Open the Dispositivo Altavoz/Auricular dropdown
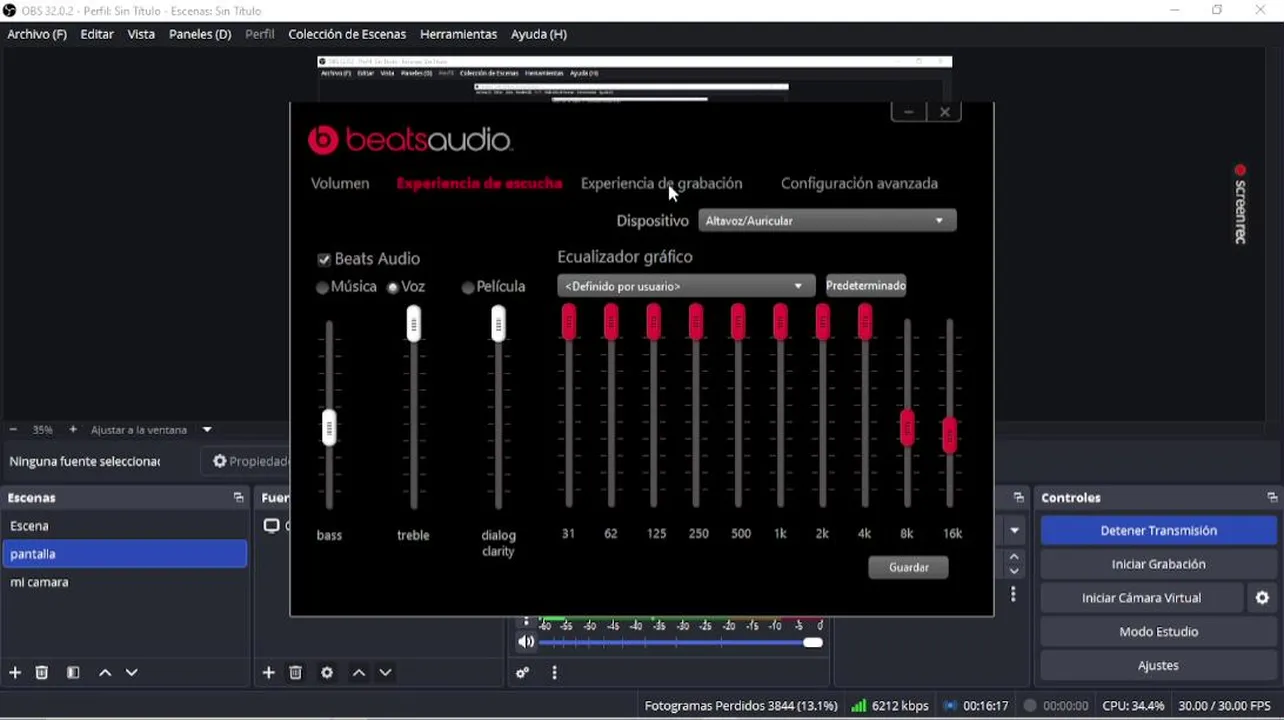 coord(827,221)
